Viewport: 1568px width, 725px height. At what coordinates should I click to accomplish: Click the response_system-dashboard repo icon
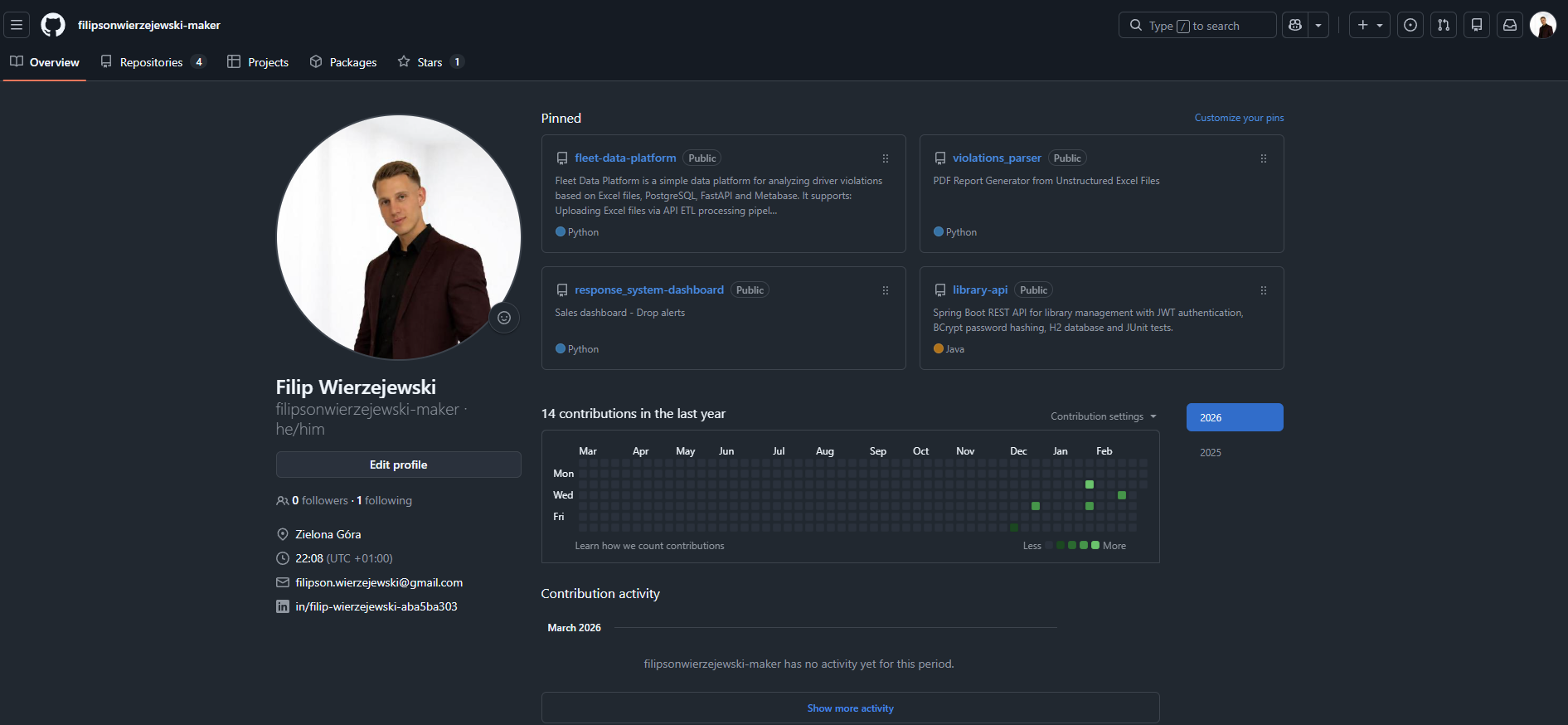pos(562,290)
